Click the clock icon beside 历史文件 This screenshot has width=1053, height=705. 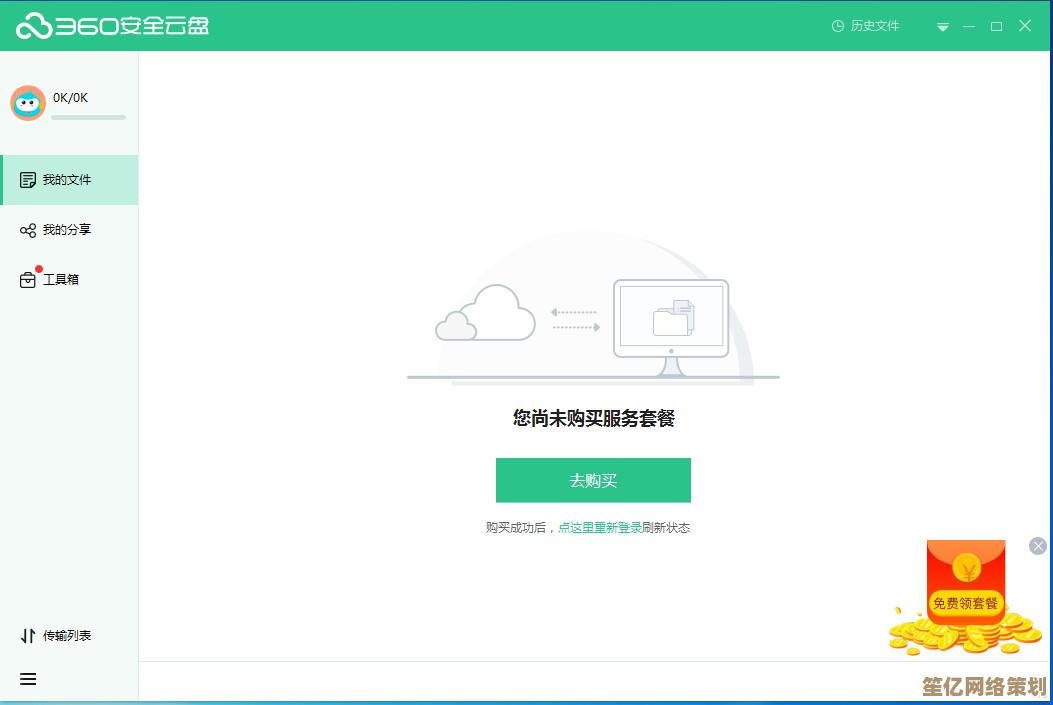coord(838,26)
